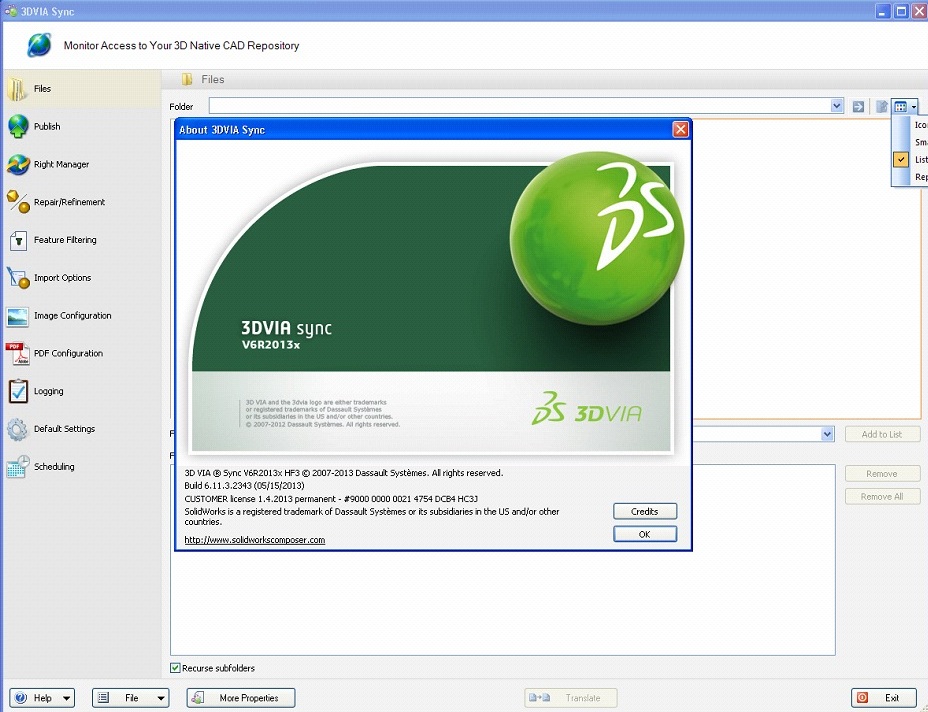Choose Icons from the view menu
The image size is (928, 712).
(x=915, y=124)
